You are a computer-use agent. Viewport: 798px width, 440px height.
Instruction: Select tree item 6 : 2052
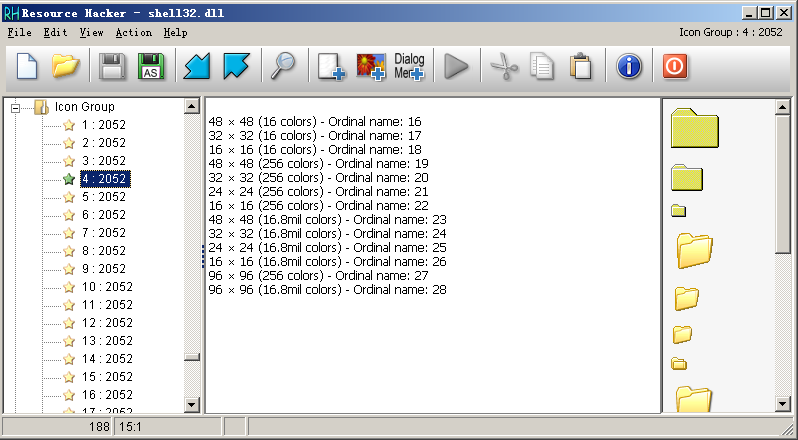(x=104, y=215)
